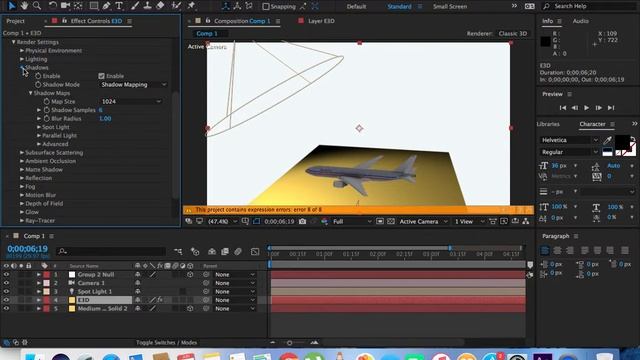This screenshot has height=360, width=640.
Task: Switch to the Project tab
Action: (x=16, y=21)
